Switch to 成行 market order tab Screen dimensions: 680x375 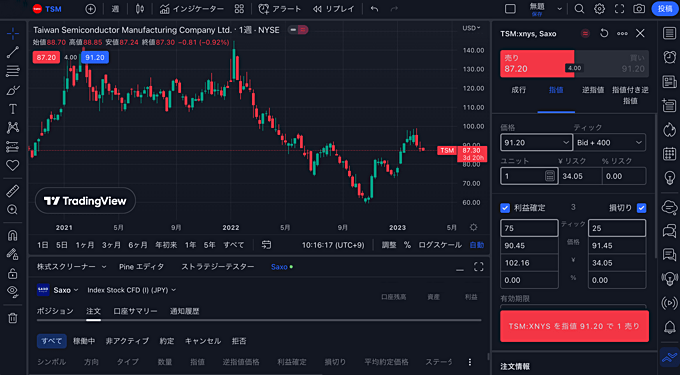(x=518, y=90)
